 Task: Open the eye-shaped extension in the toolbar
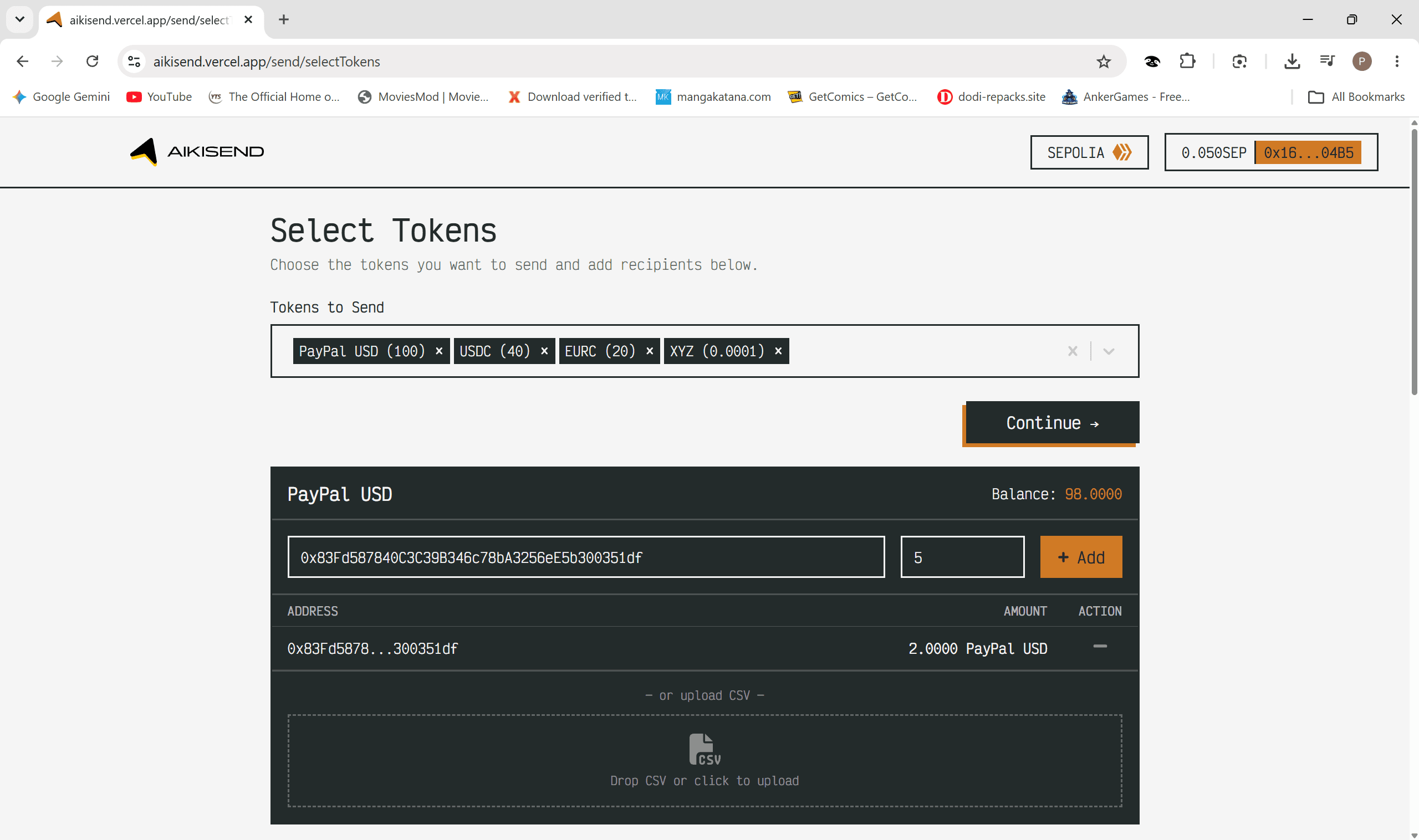click(x=1152, y=61)
